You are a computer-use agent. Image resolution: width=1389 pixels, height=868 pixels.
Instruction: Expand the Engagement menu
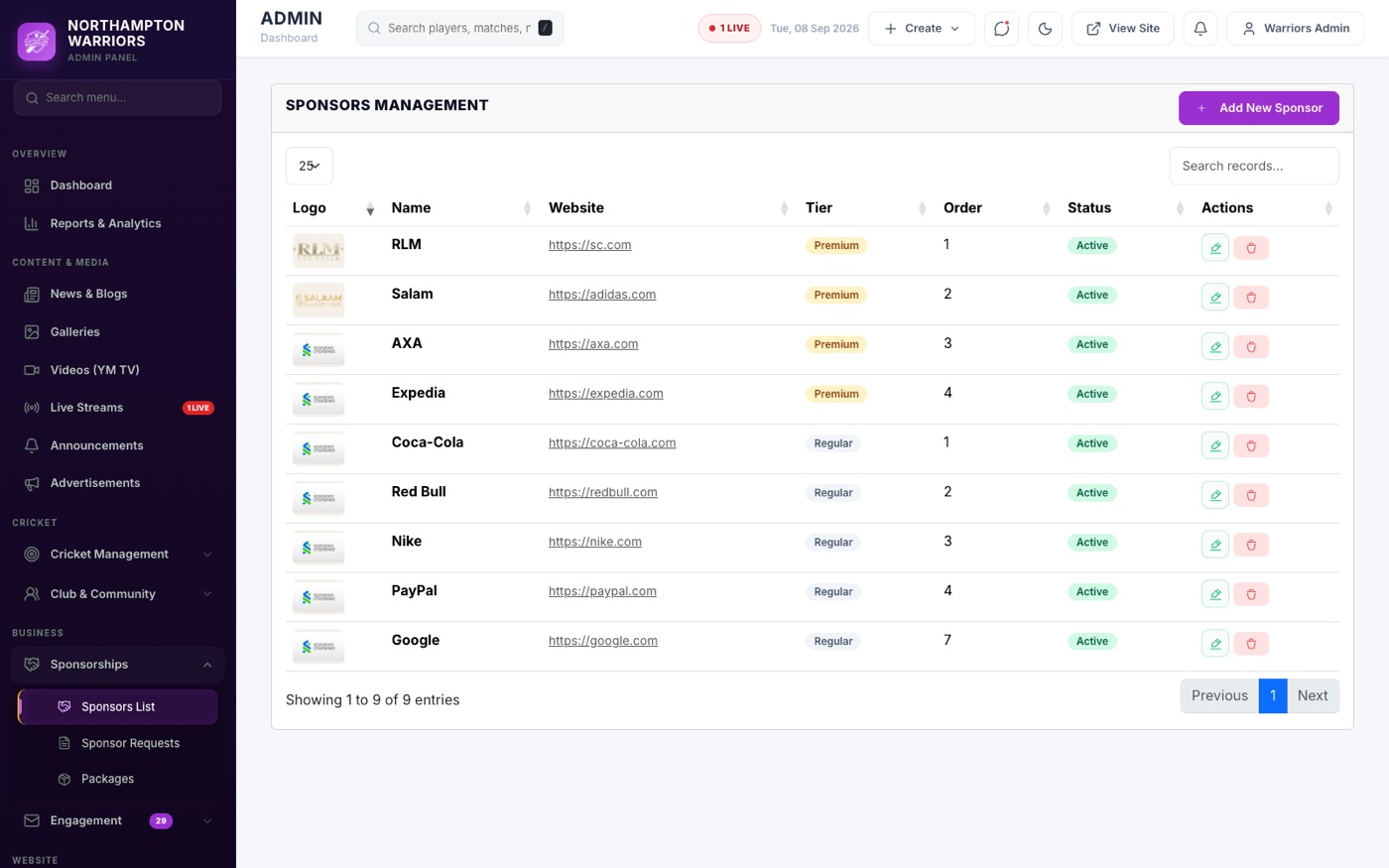(117, 821)
